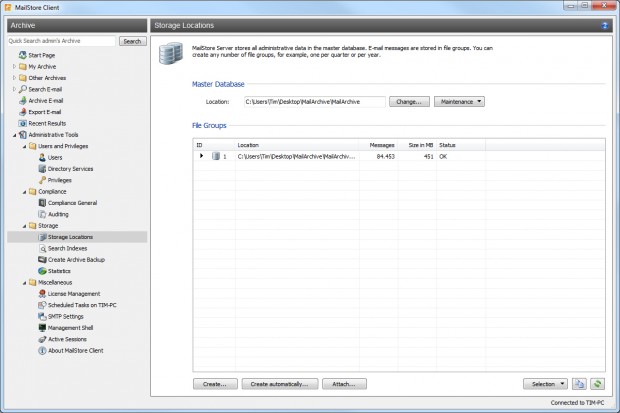Expand file group row 1 arrow

[201, 156]
